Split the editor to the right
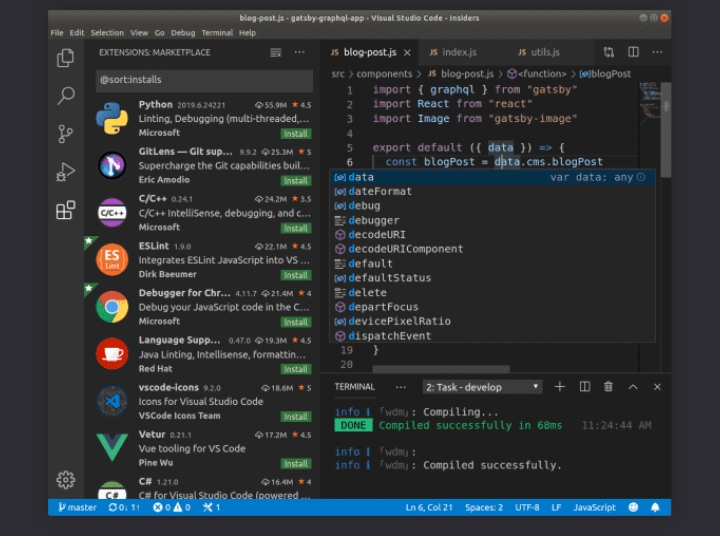 [x=633, y=52]
